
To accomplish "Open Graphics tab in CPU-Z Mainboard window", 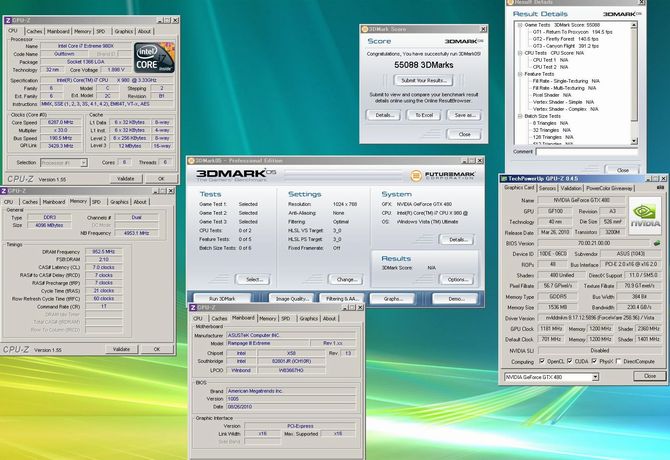I will pos(309,319).
